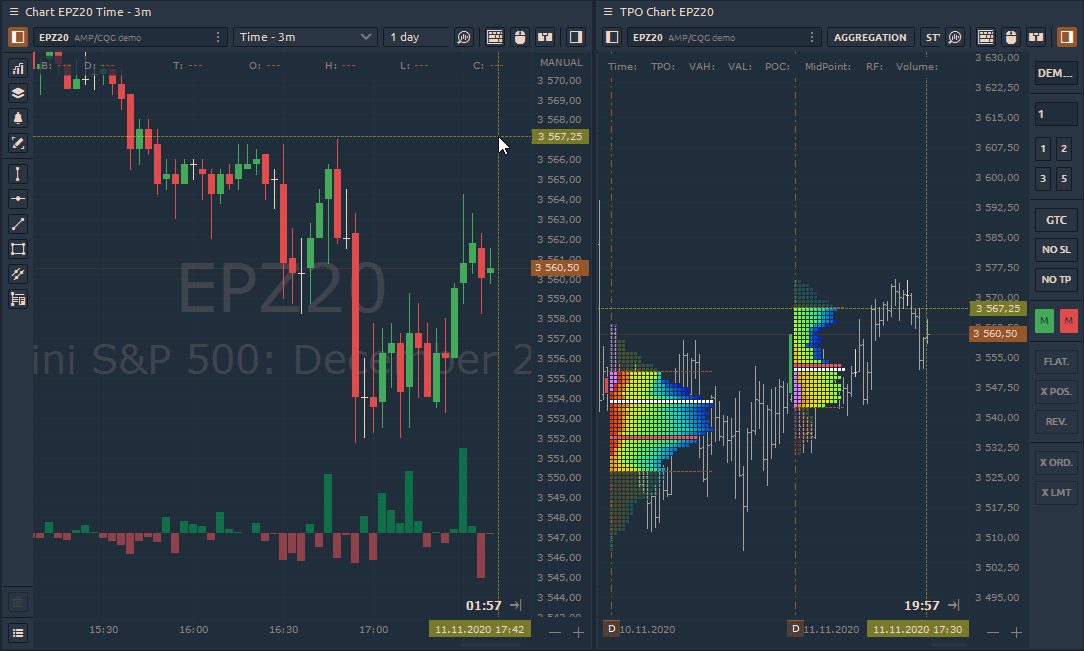This screenshot has height=651, width=1084.
Task: Expand the Time - 3m timeframe dropdown
Action: point(305,37)
